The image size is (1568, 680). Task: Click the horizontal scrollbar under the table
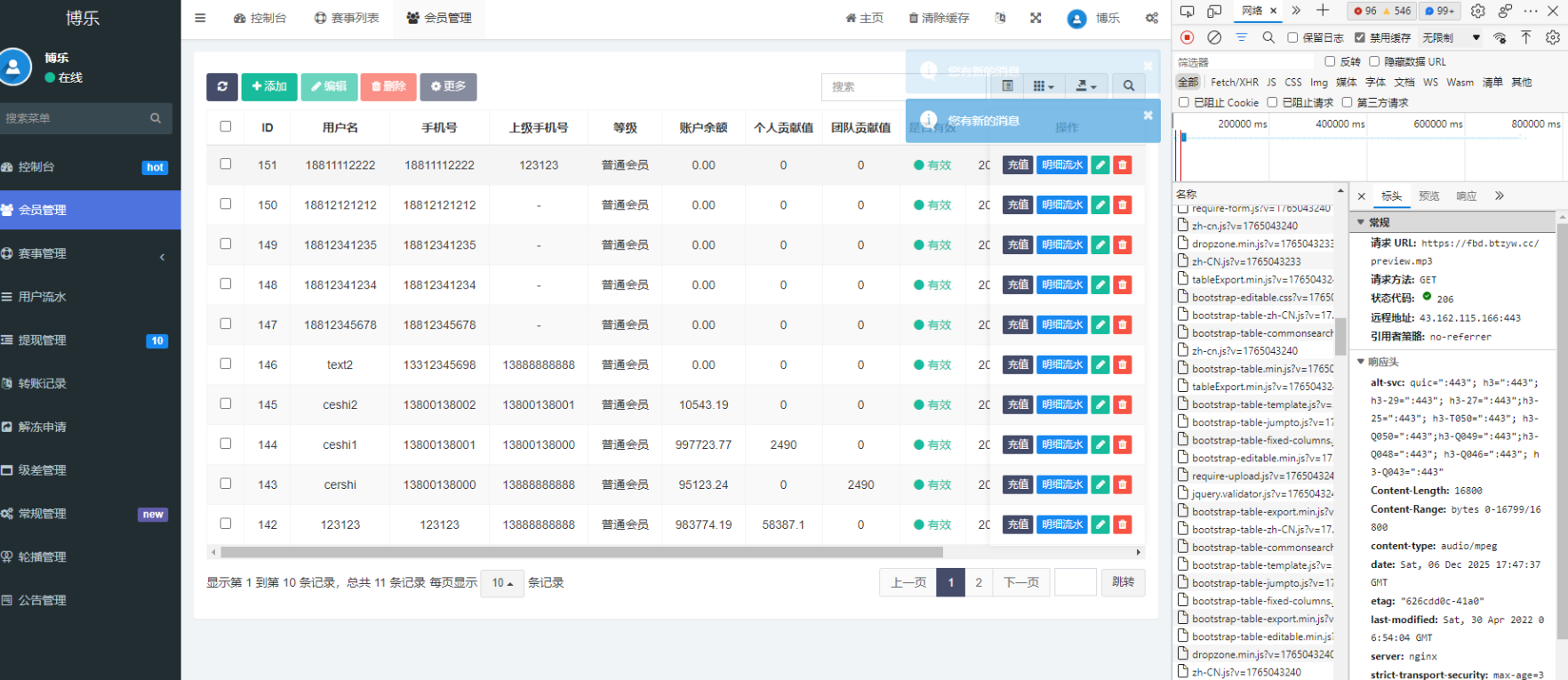point(581,552)
